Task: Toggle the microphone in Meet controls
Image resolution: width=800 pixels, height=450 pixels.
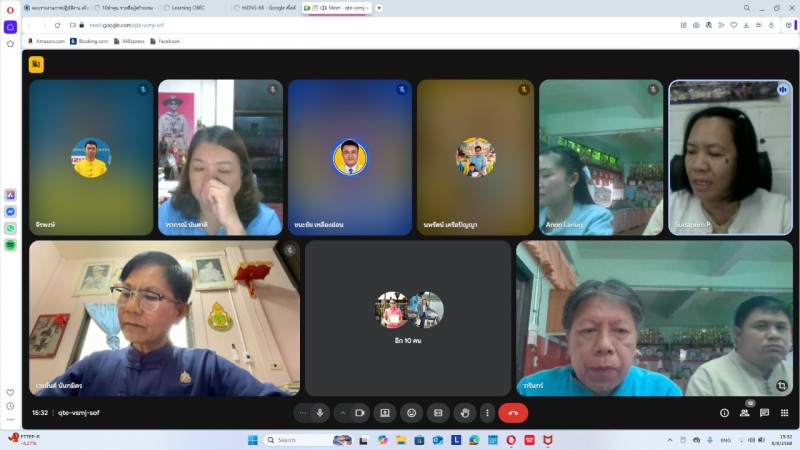Action: [x=320, y=413]
